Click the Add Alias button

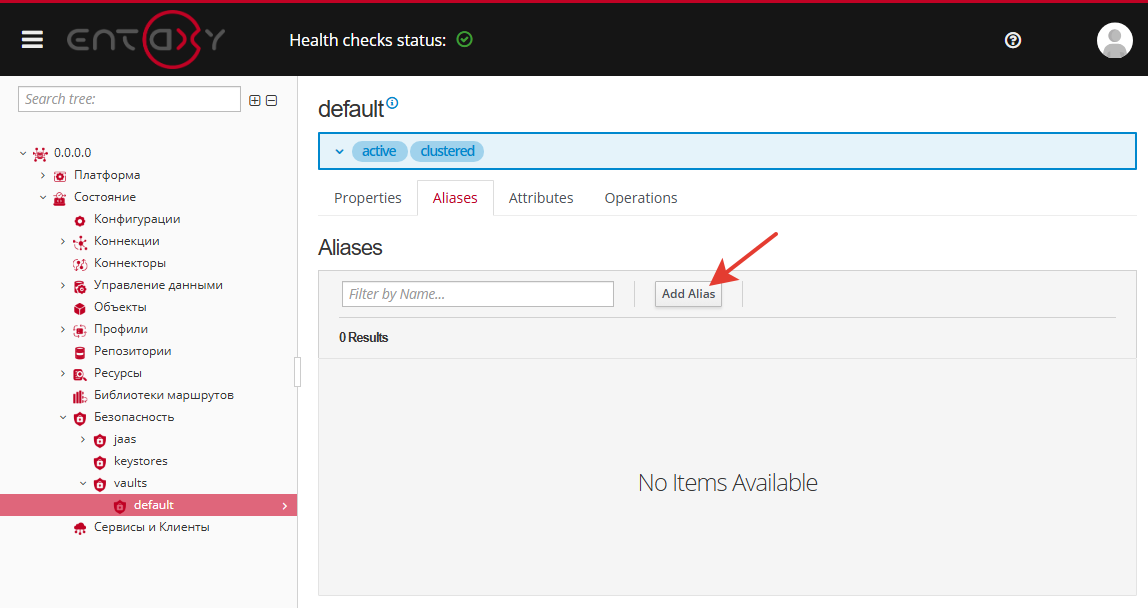point(688,294)
